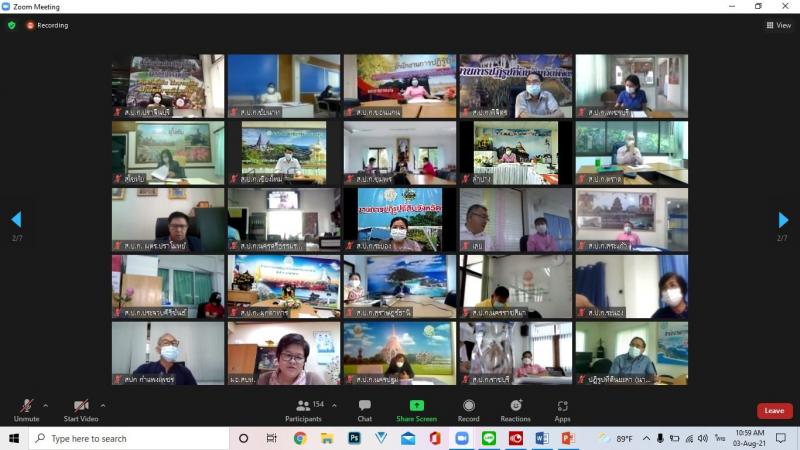
Task: Expand the caret next to Participants
Action: (x=334, y=406)
